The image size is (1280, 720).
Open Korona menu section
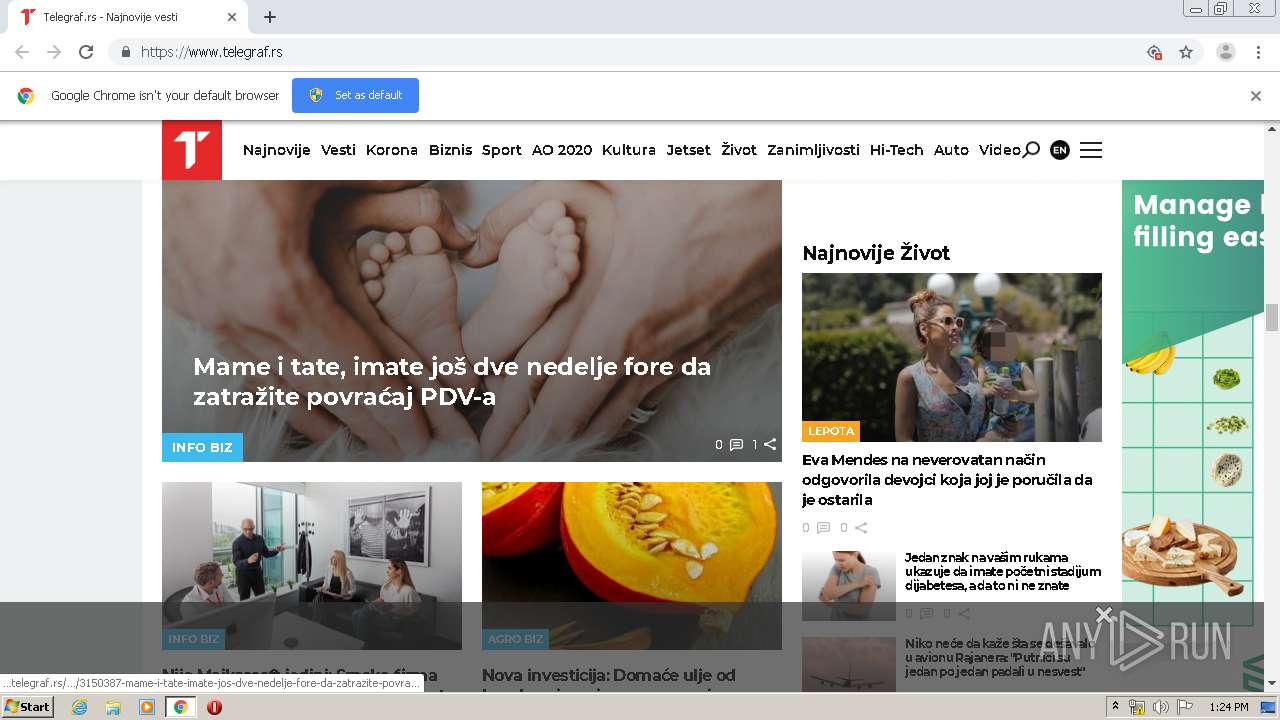pos(392,150)
